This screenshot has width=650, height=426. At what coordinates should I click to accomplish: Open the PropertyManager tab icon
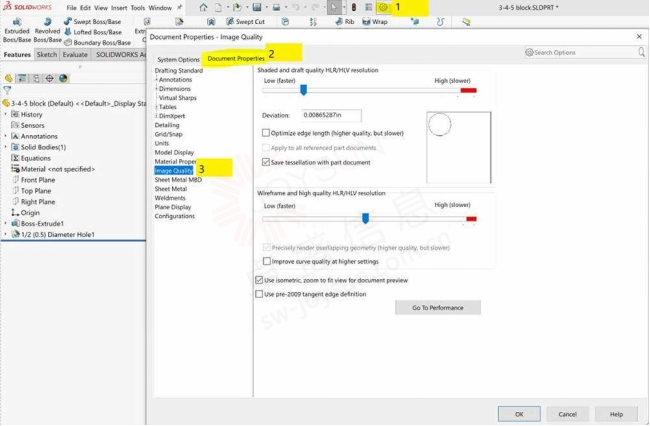click(22, 78)
